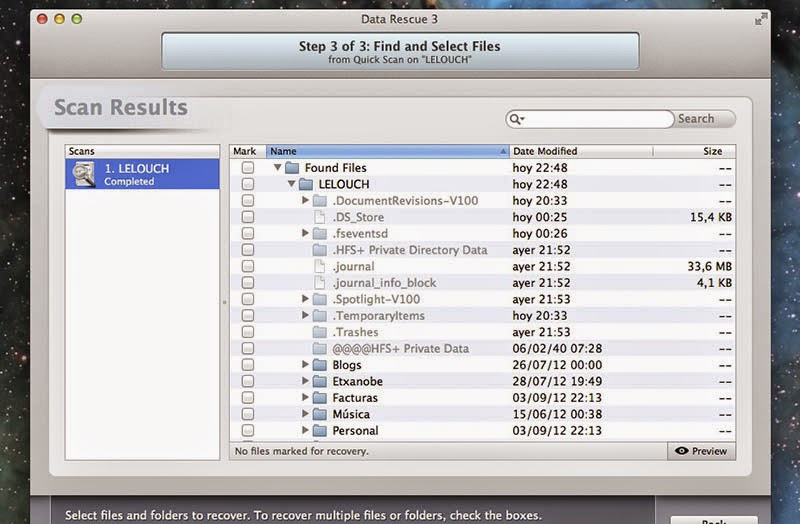Click the .journal file icon
800x524 pixels.
(319, 266)
